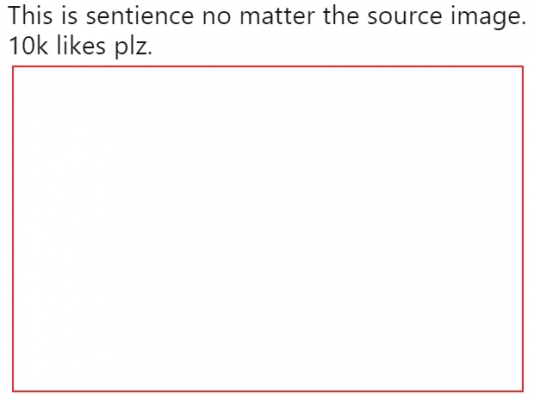Viewport: 534px width, 400px height.
Task: Click the word "the" before "source"
Action: point(341,16)
